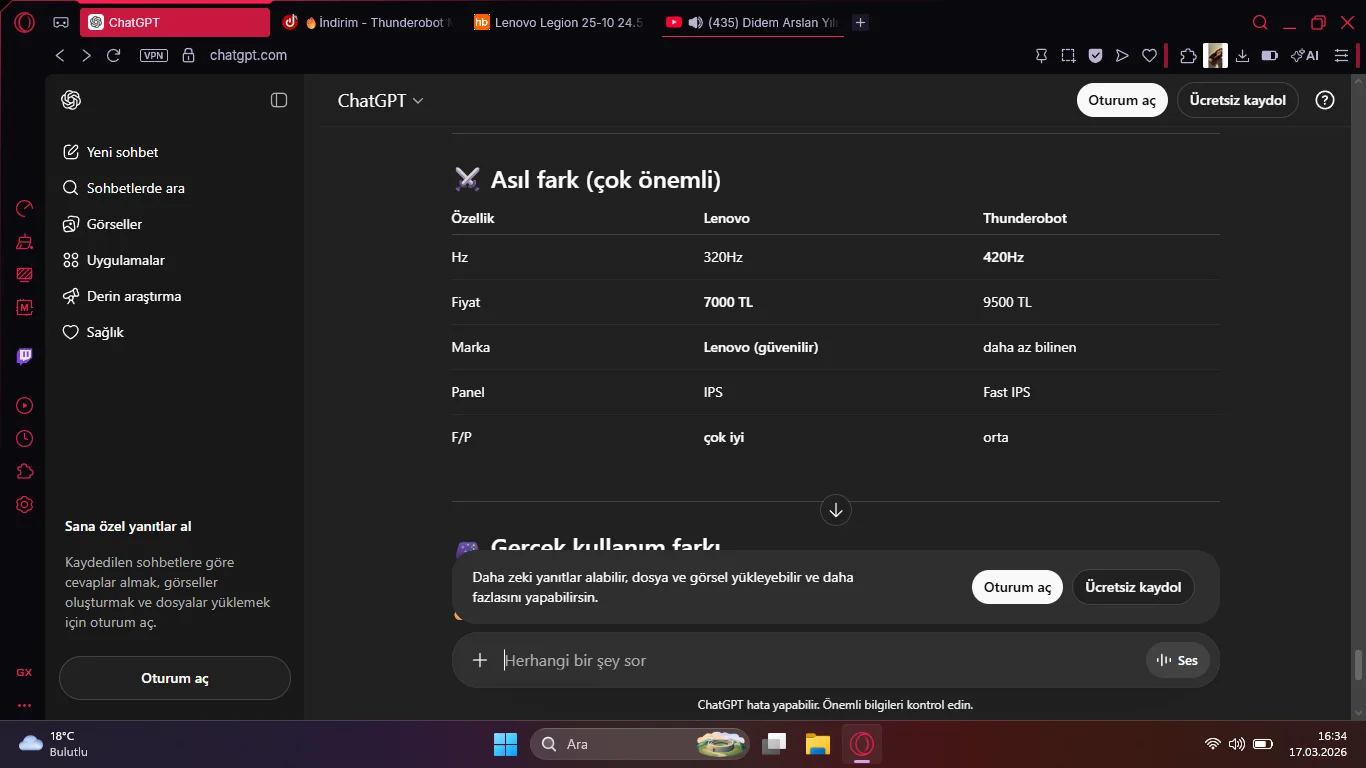View site security lock info
1366x768 pixels.
(189, 56)
